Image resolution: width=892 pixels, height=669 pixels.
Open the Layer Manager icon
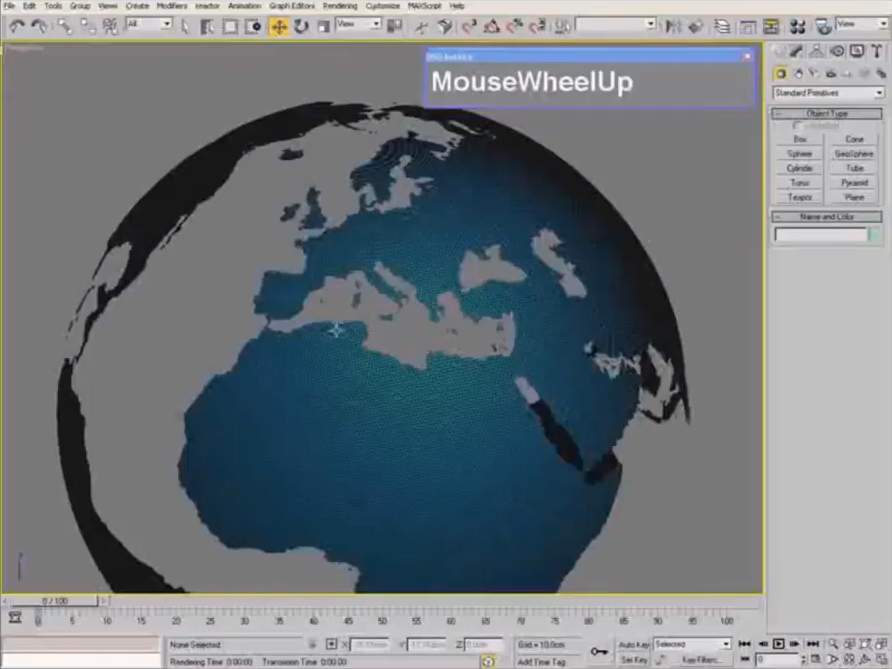click(722, 26)
